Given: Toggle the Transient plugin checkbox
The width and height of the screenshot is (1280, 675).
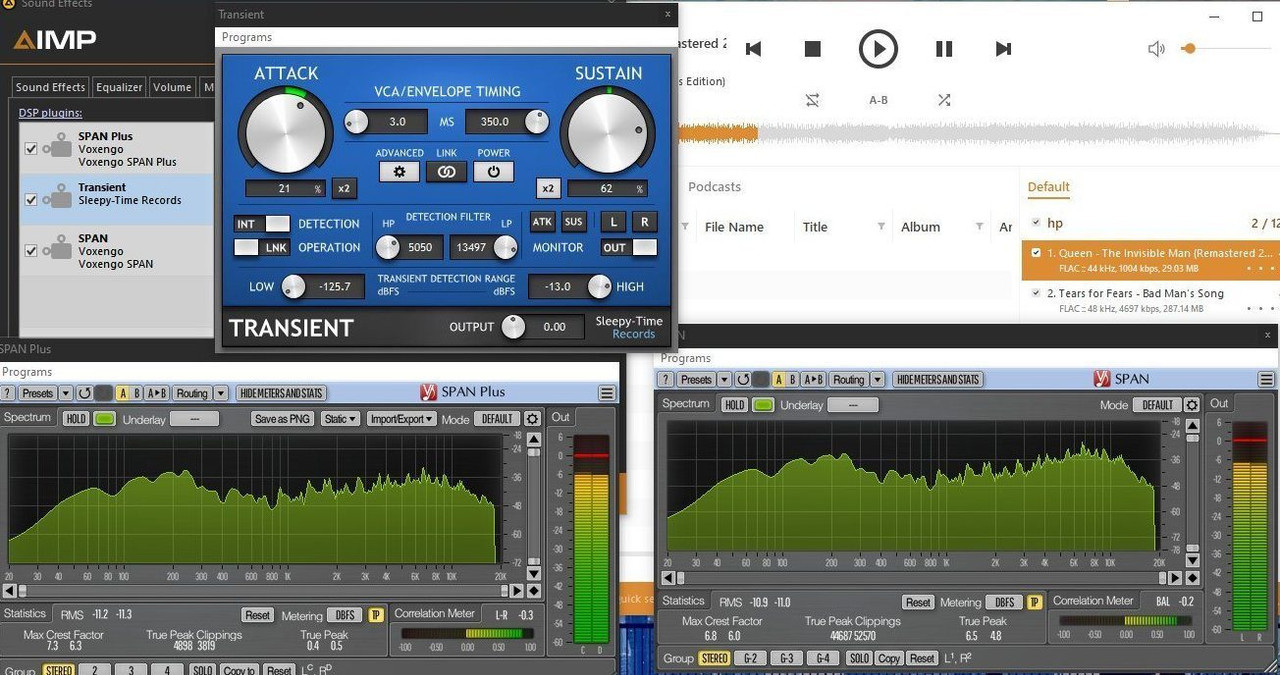Looking at the screenshot, I should click(x=31, y=200).
